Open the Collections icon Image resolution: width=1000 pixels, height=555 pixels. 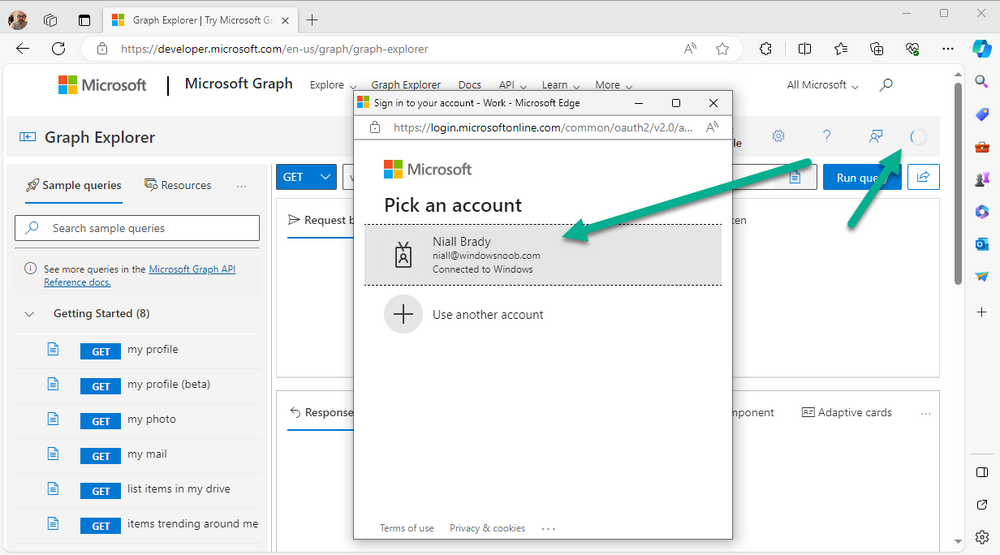pos(877,48)
